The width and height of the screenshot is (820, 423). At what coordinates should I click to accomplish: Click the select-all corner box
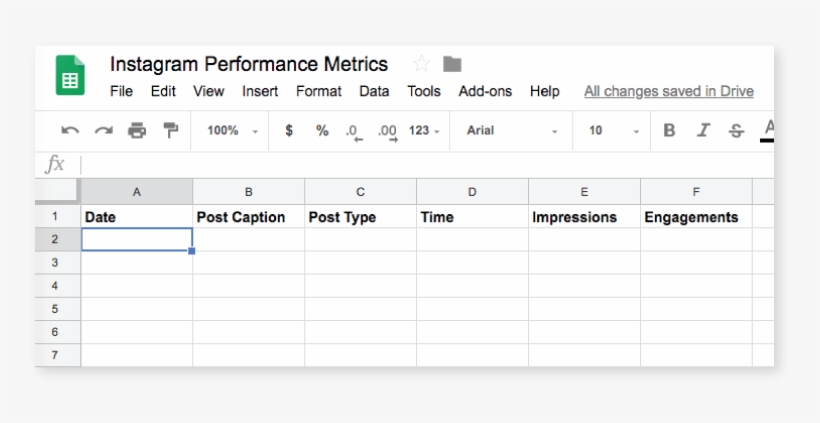click(58, 191)
